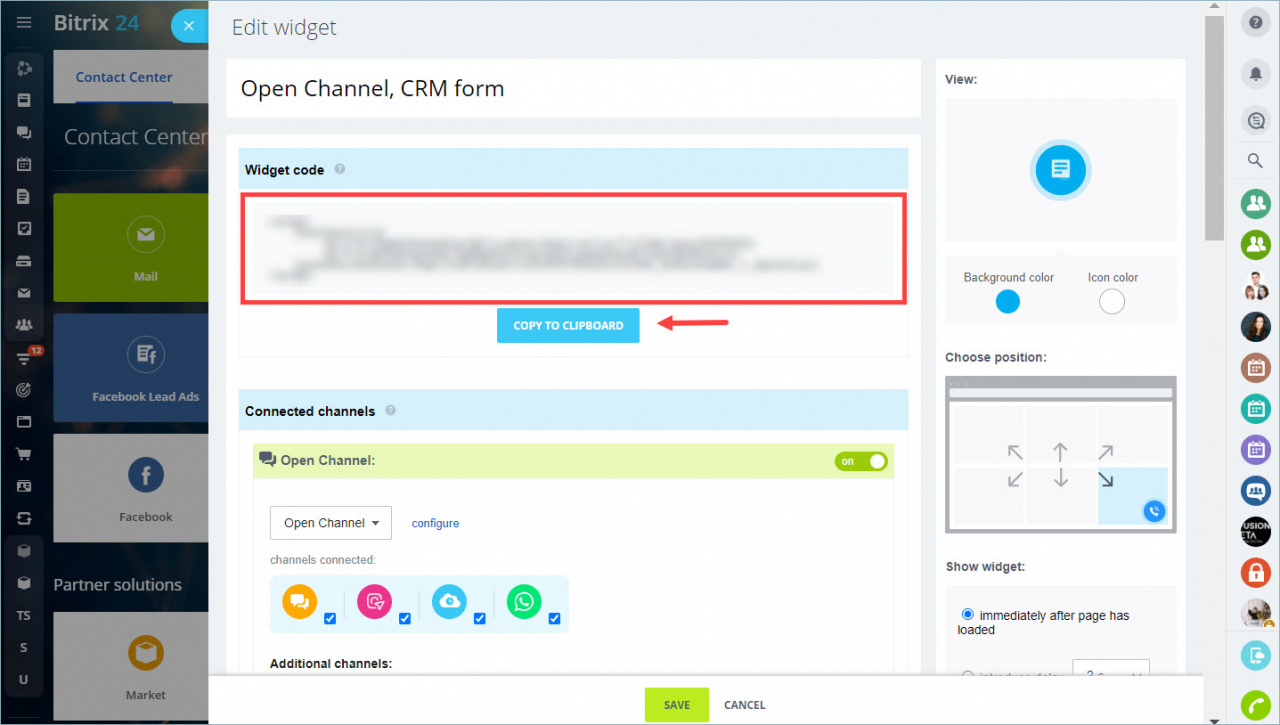1280x725 pixels.
Task: Open the sync arrows icon in left sidebar
Action: [x=24, y=519]
